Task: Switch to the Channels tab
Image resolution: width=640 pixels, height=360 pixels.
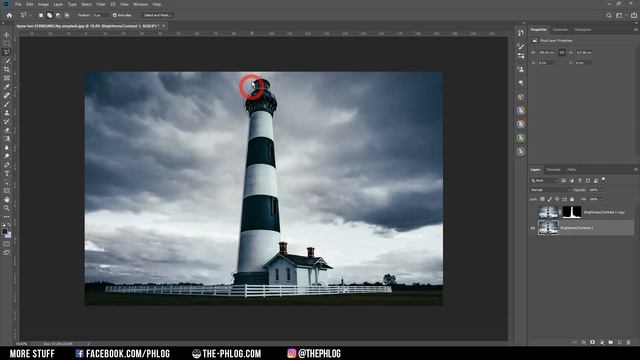Action: (553, 170)
